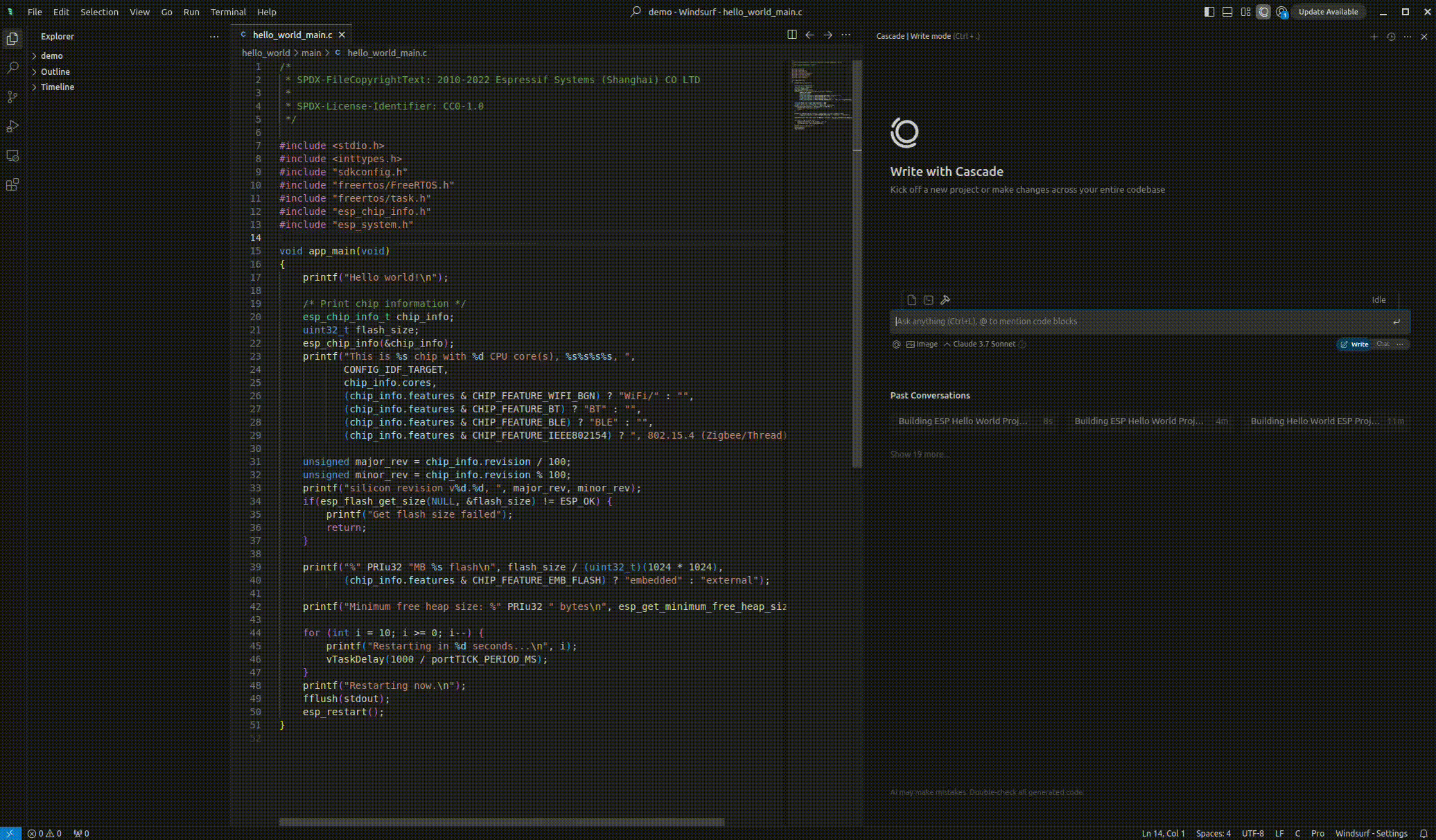Image resolution: width=1436 pixels, height=840 pixels.
Task: Open the Extensions view
Action: pyautogui.click(x=12, y=185)
